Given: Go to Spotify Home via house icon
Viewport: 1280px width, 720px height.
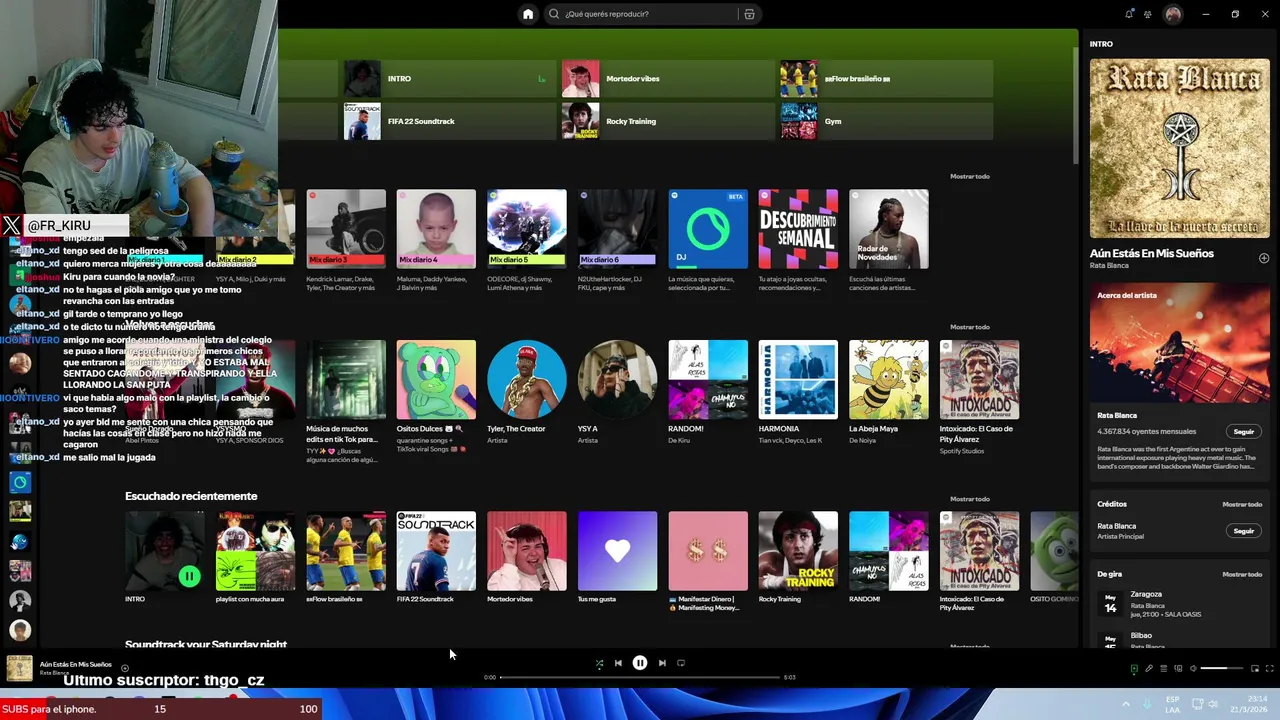Looking at the screenshot, I should (x=528, y=14).
